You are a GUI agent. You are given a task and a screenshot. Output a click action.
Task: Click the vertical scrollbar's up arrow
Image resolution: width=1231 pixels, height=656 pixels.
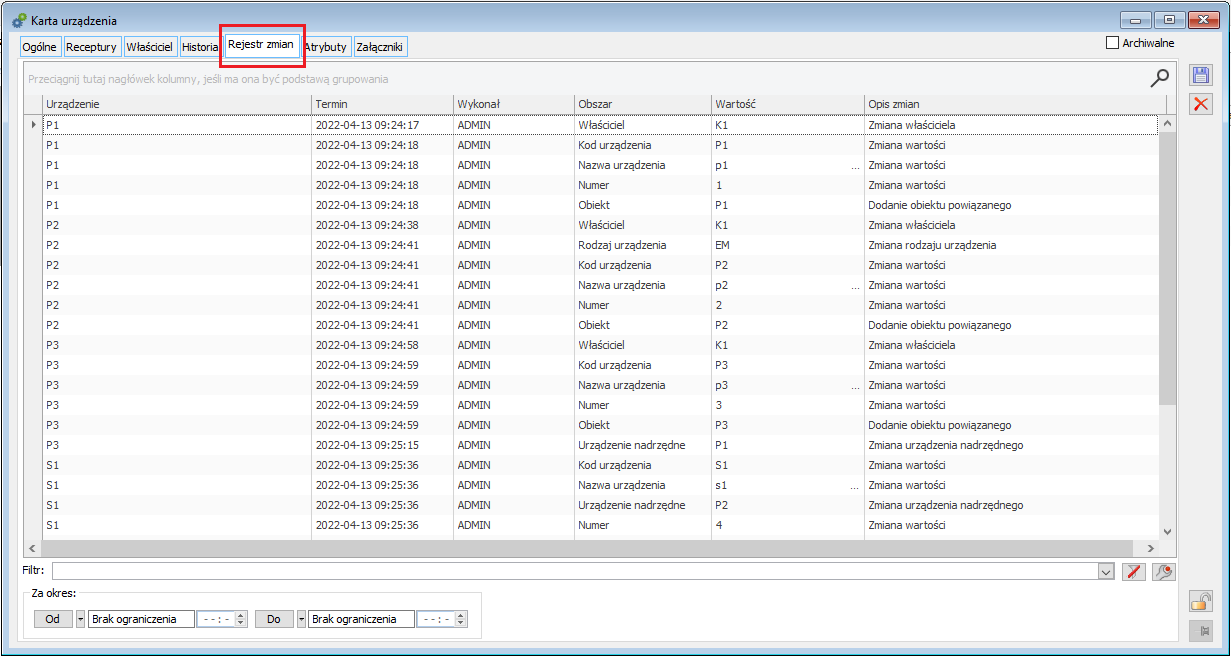click(x=1167, y=125)
